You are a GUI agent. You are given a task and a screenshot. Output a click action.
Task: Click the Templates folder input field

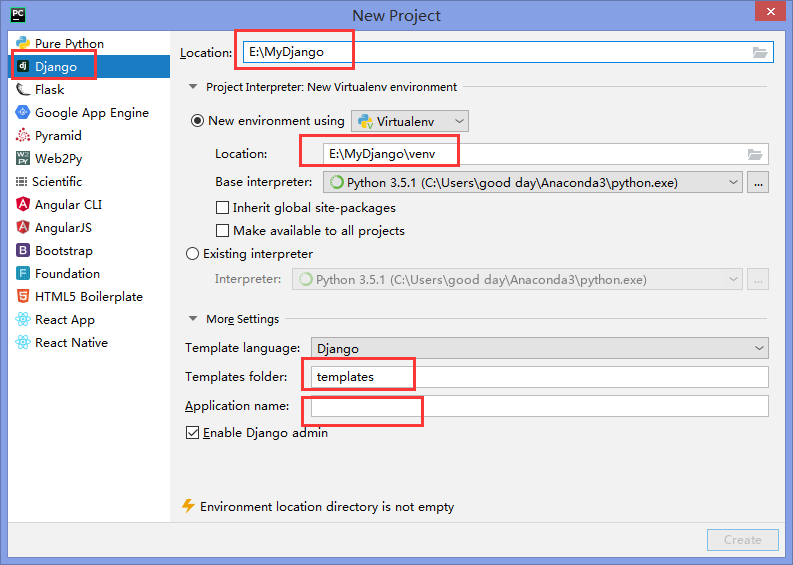coord(540,377)
